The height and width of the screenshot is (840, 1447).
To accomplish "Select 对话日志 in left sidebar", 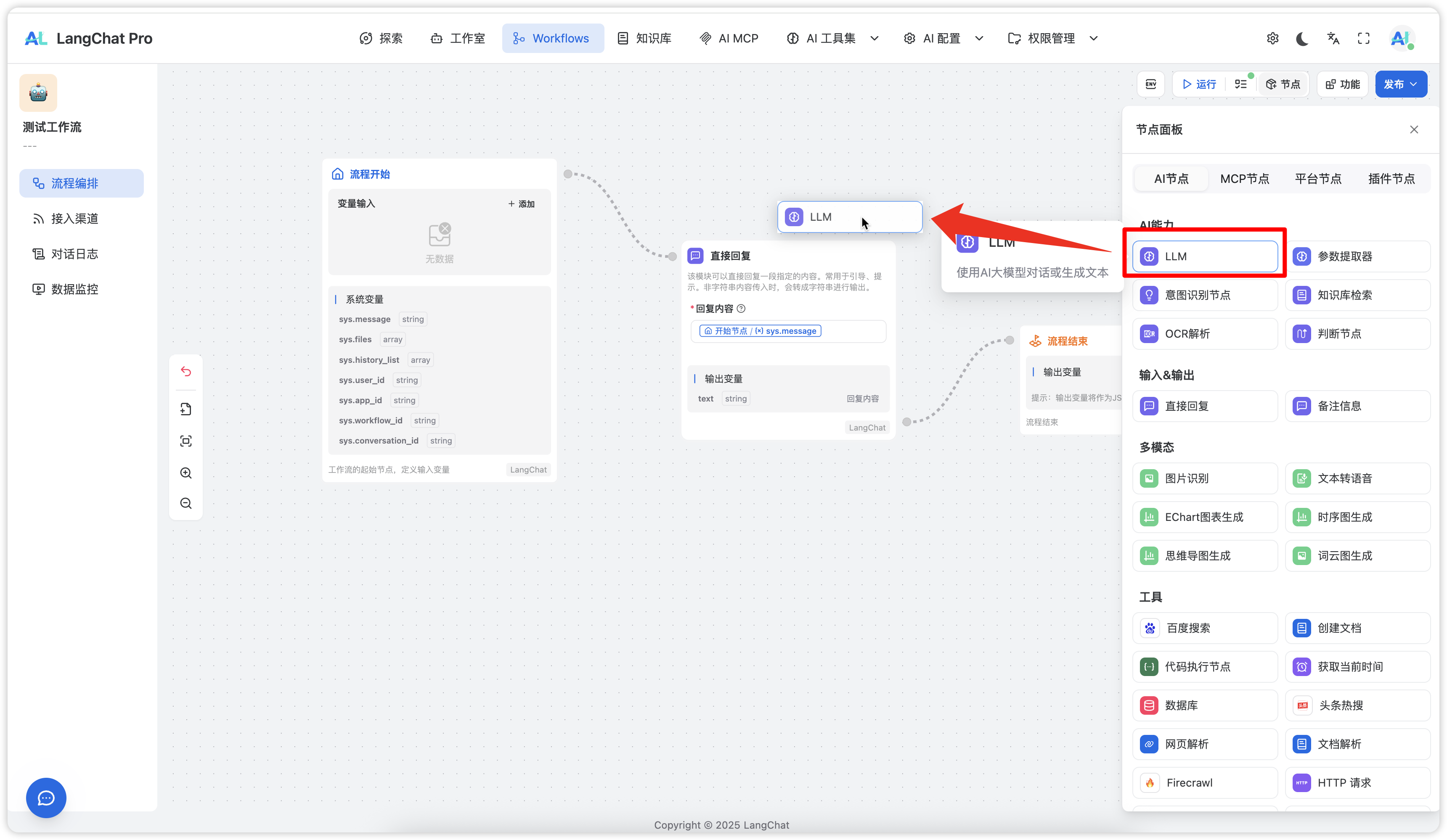I will point(74,254).
